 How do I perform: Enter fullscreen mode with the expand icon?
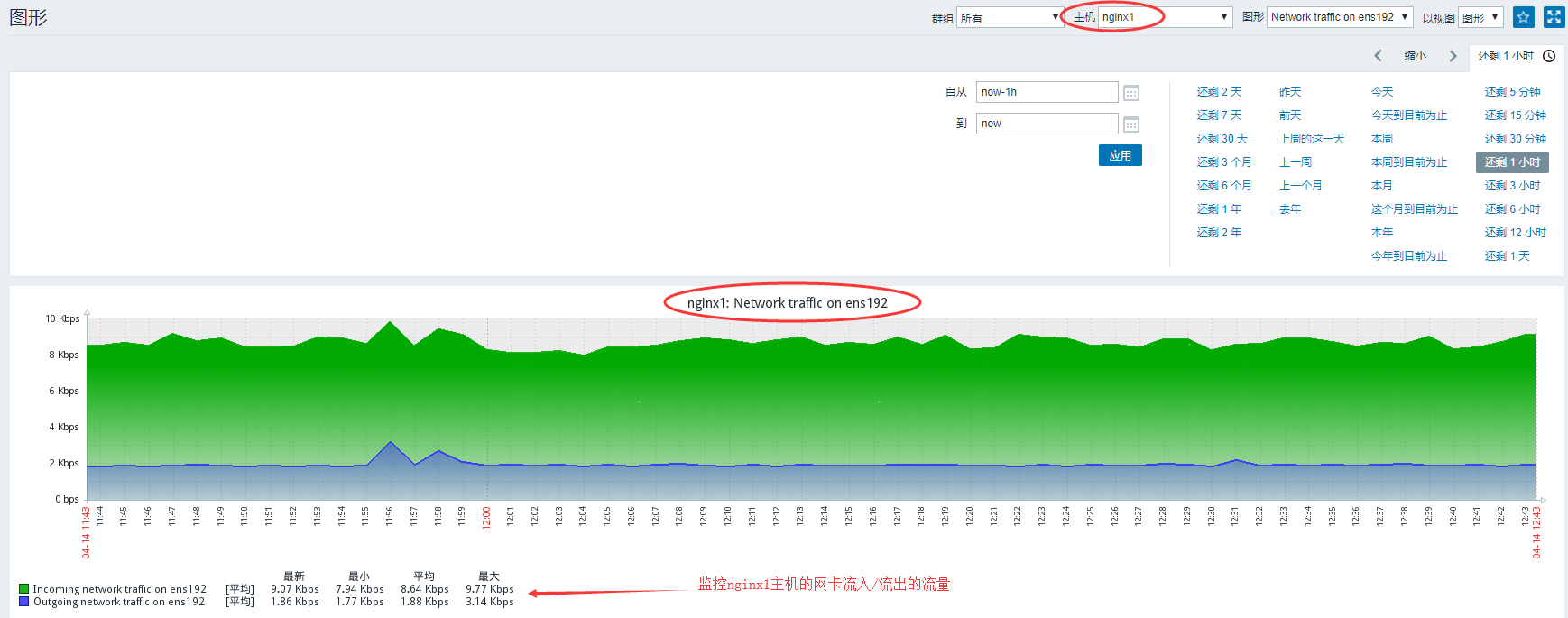(1554, 17)
